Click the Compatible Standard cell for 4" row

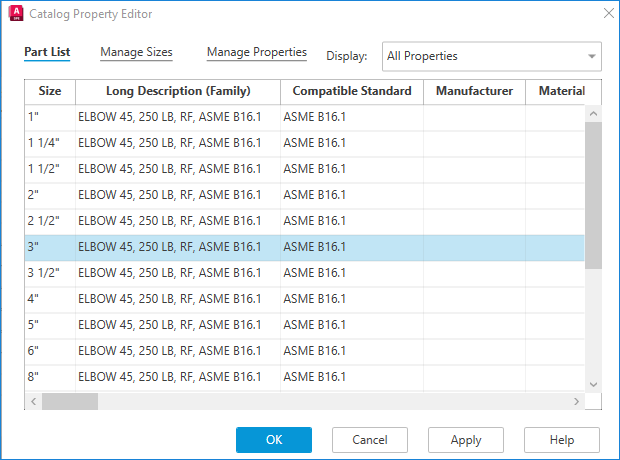pos(351,299)
